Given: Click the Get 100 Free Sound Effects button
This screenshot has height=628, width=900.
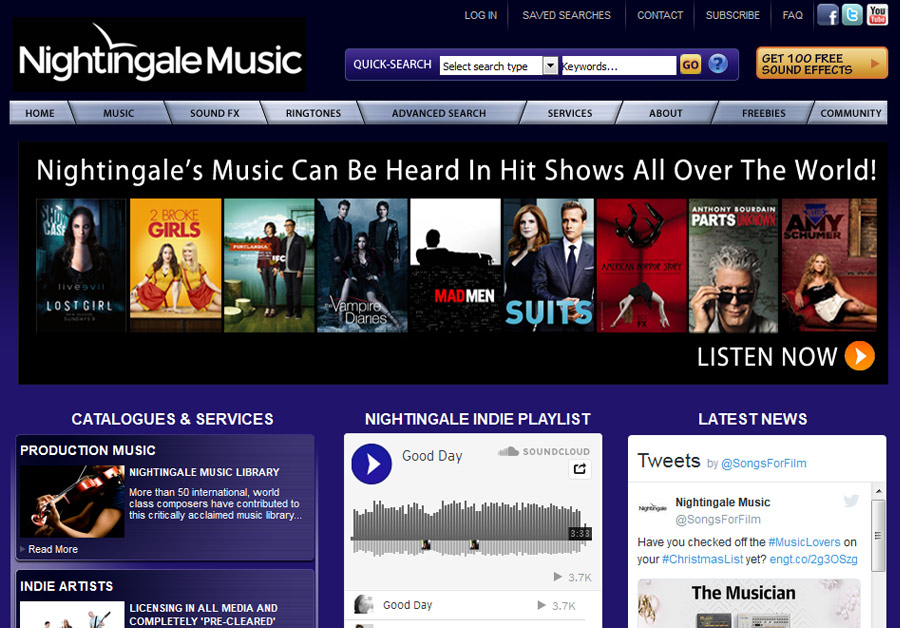Looking at the screenshot, I should pyautogui.click(x=821, y=64).
